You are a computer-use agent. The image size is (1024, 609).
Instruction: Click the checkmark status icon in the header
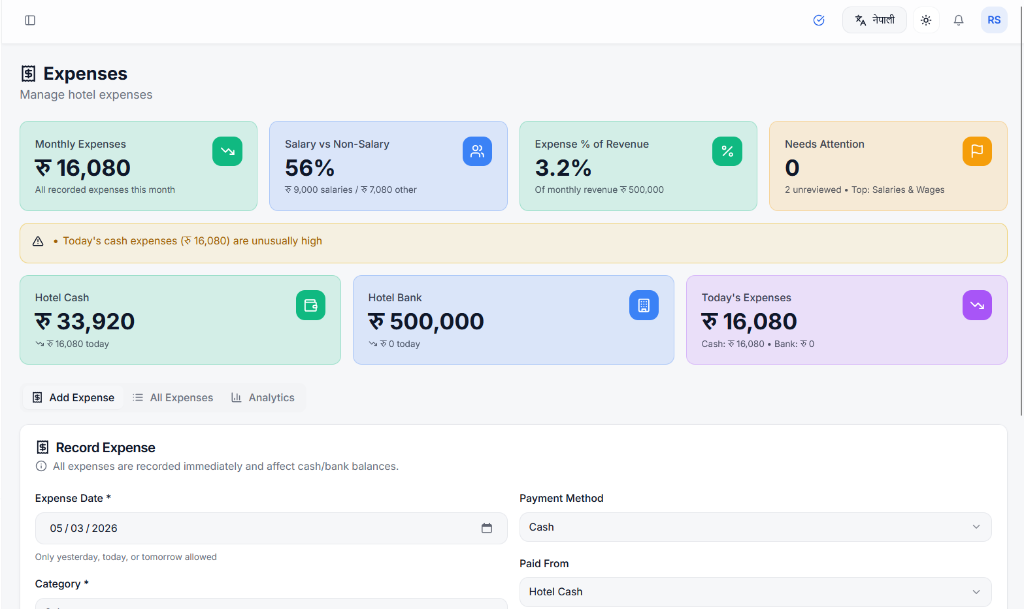(x=818, y=19)
